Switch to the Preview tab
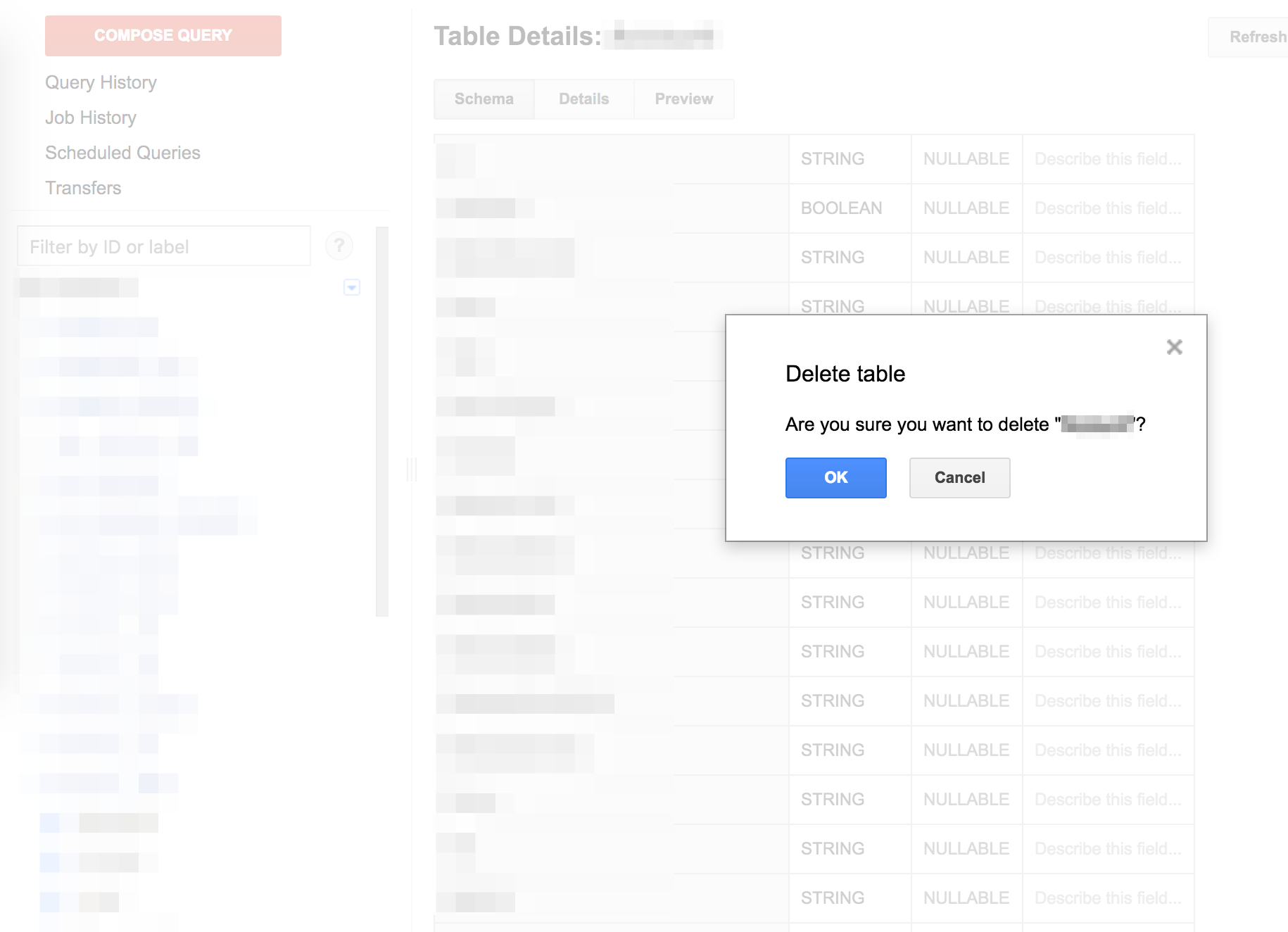Screen dimensions: 1288x932 [683, 99]
